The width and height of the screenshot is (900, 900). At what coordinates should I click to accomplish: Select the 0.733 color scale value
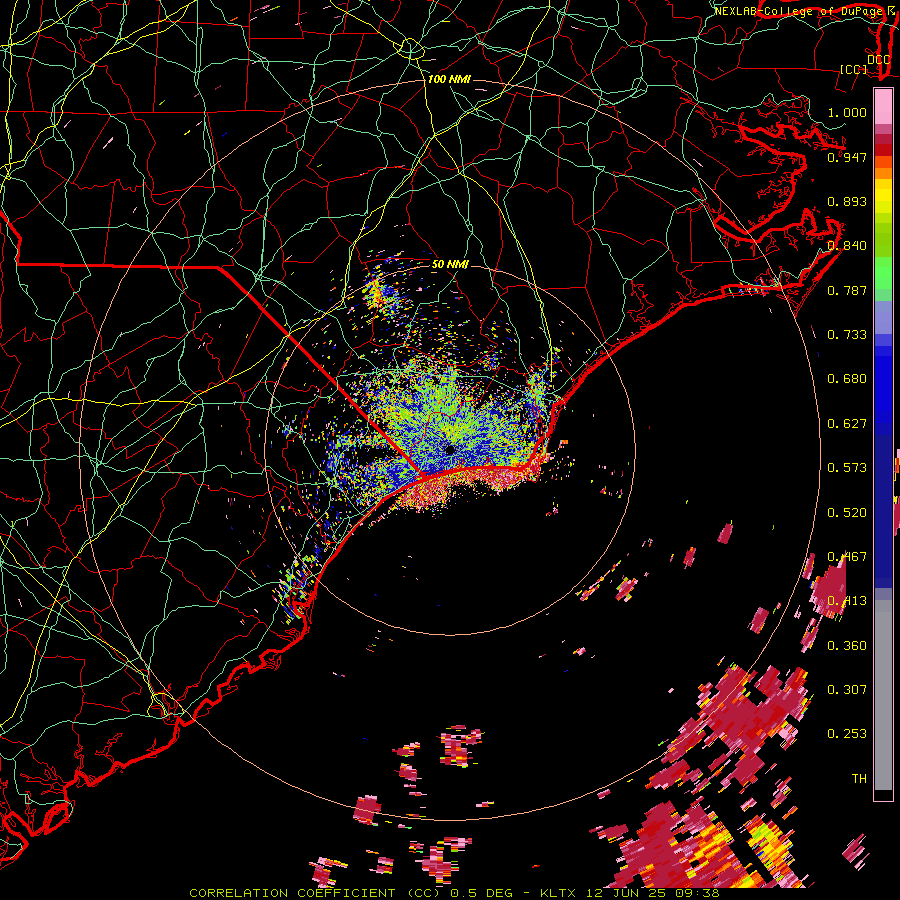click(847, 335)
